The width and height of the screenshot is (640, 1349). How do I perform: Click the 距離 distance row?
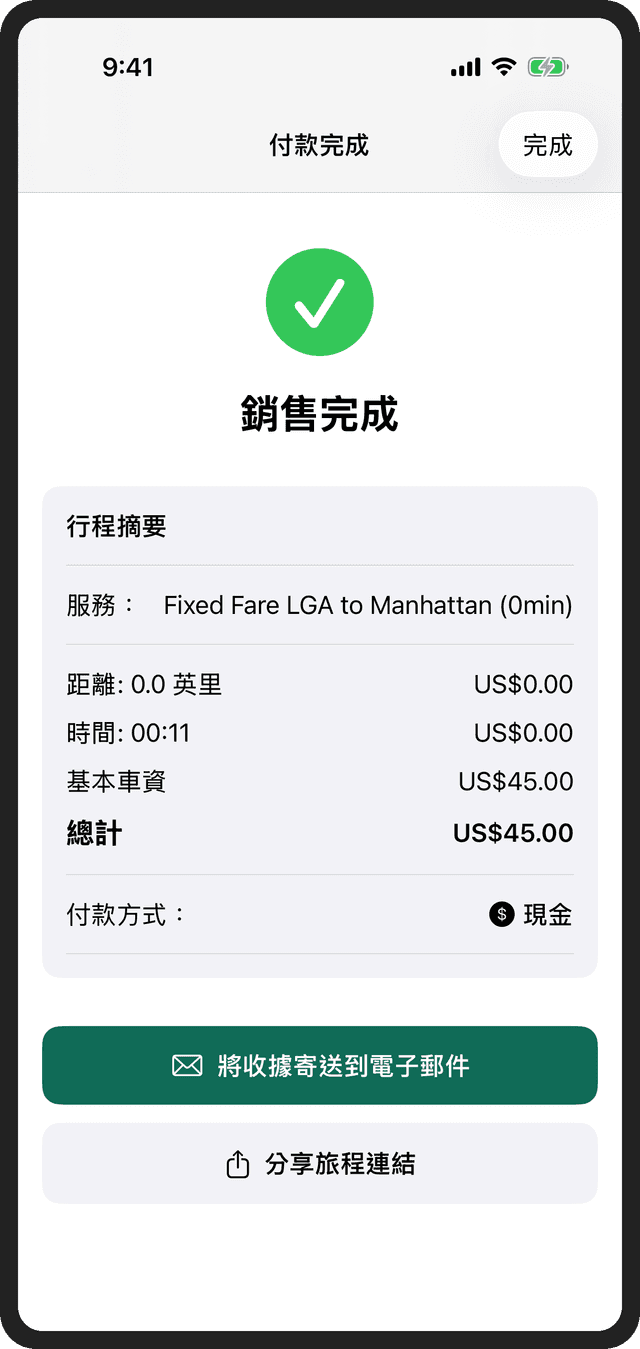point(320,684)
